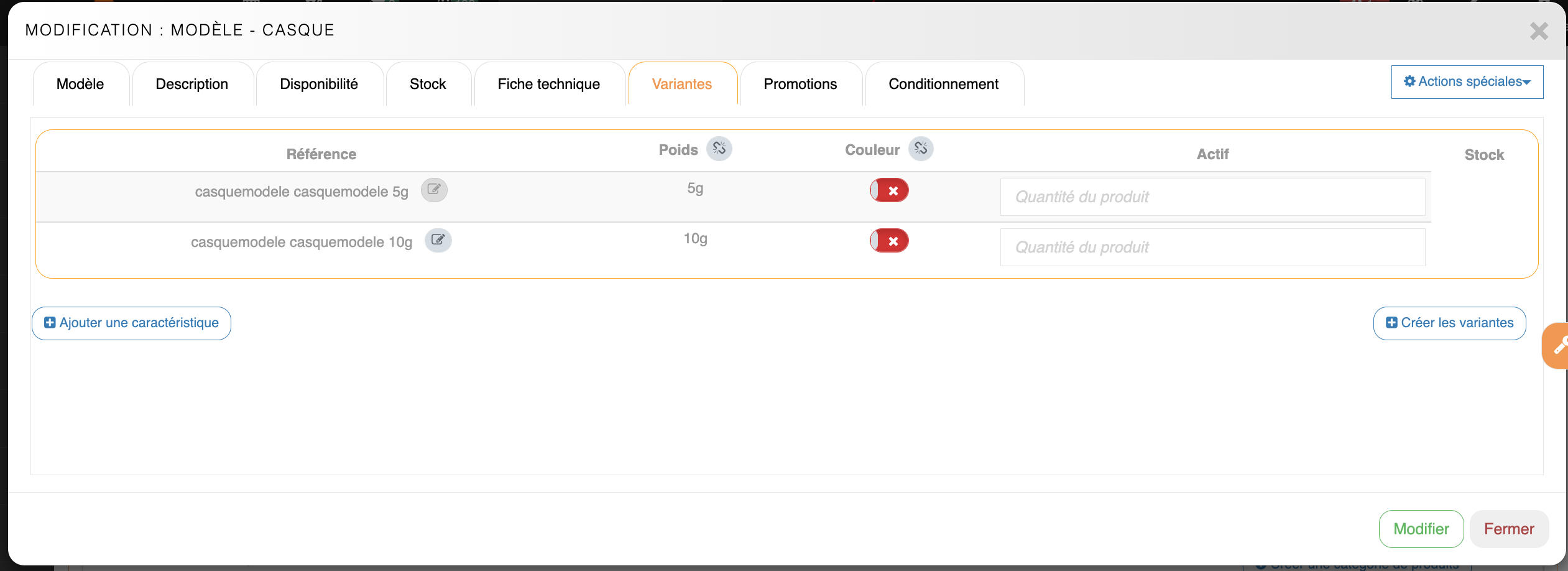
Task: Click Ajouter une caractéristique button
Action: point(131,323)
